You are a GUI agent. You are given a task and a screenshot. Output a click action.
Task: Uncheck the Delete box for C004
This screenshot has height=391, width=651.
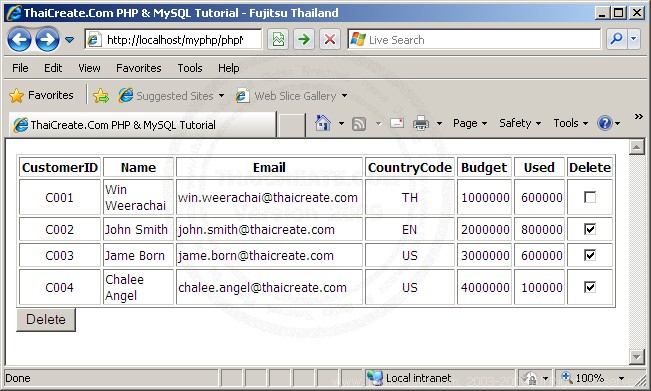590,287
